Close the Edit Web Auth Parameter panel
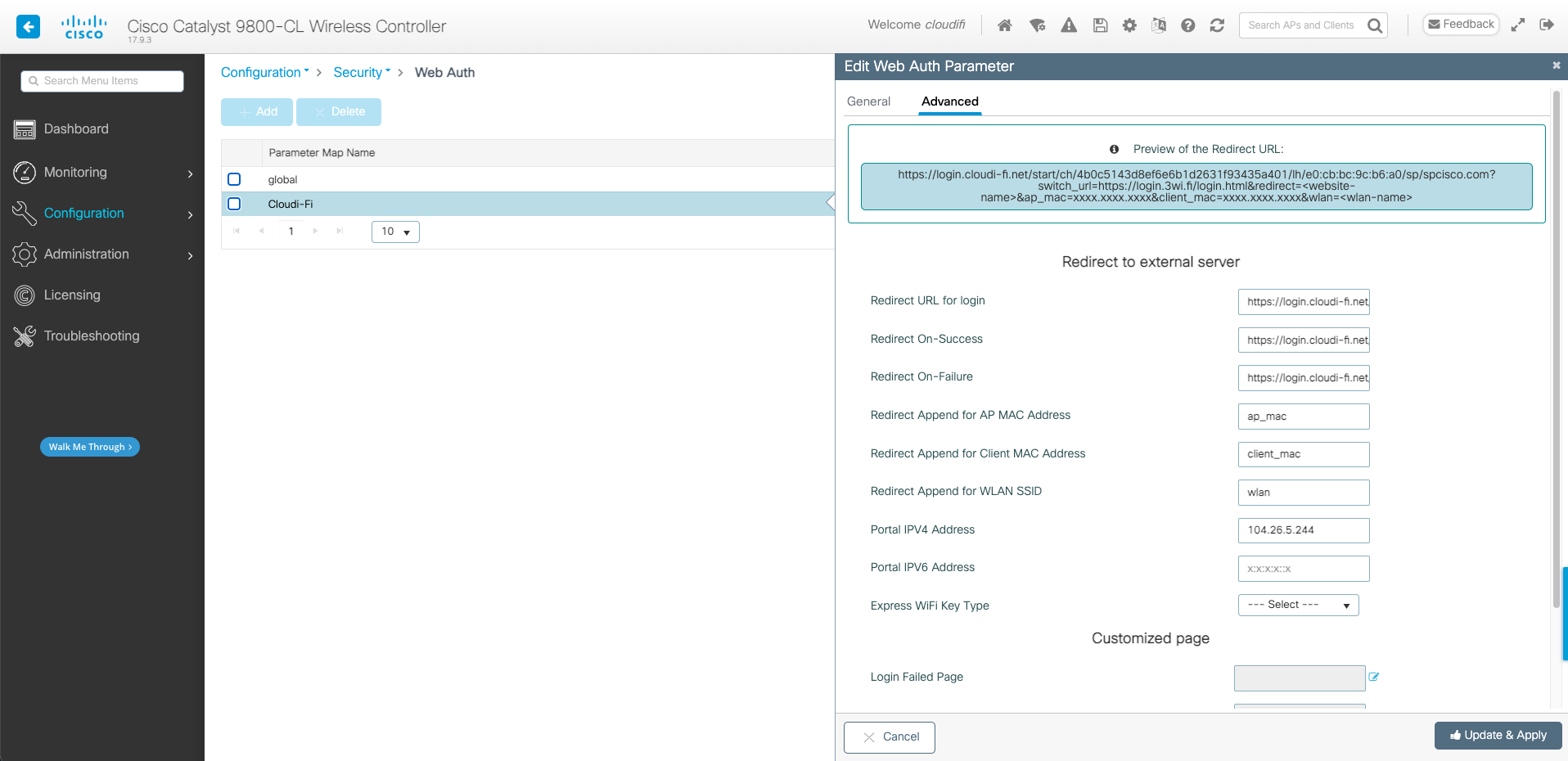This screenshot has height=761, width=1568. click(1557, 65)
